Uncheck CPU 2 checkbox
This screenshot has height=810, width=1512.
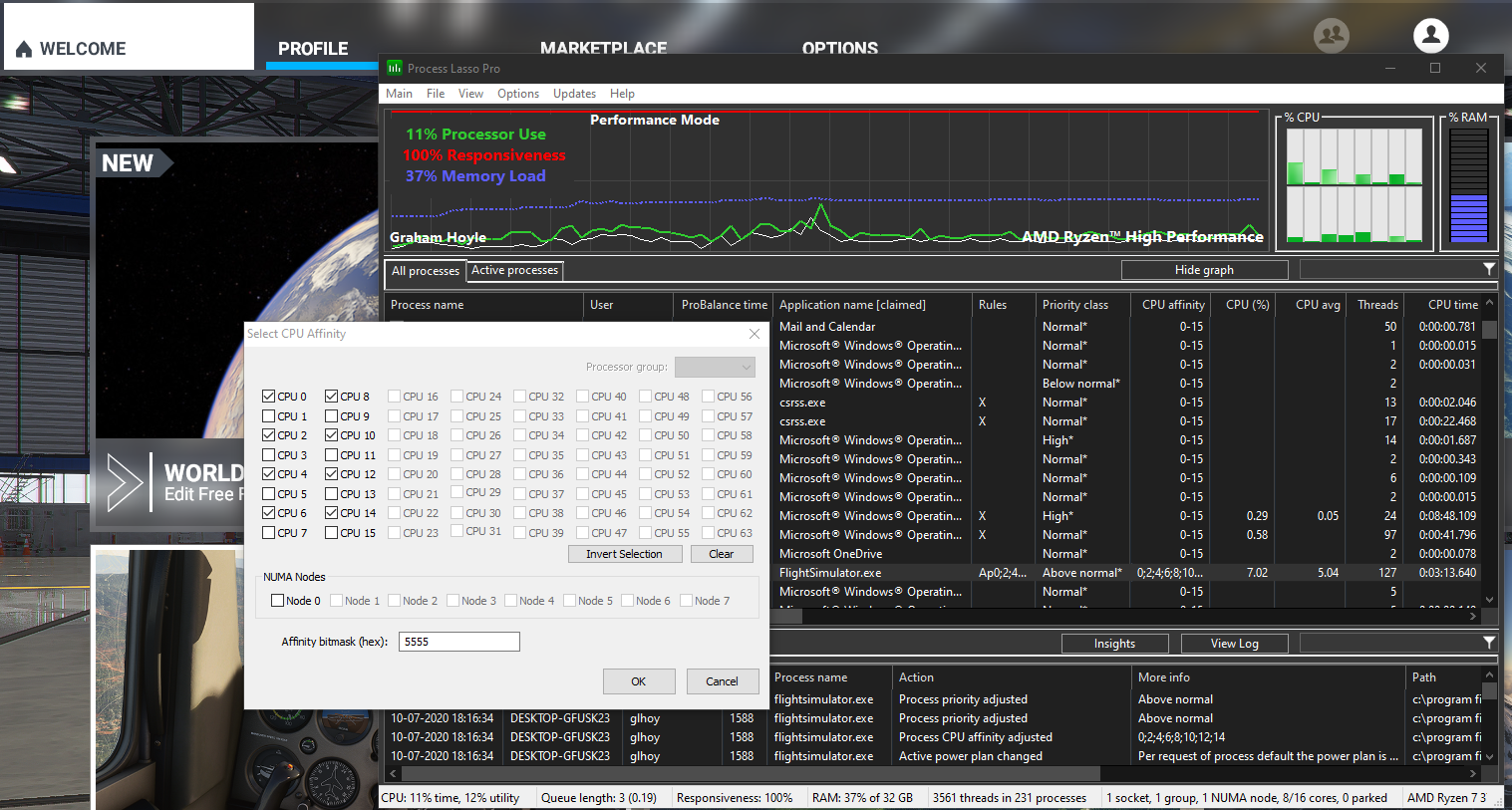tap(269, 435)
